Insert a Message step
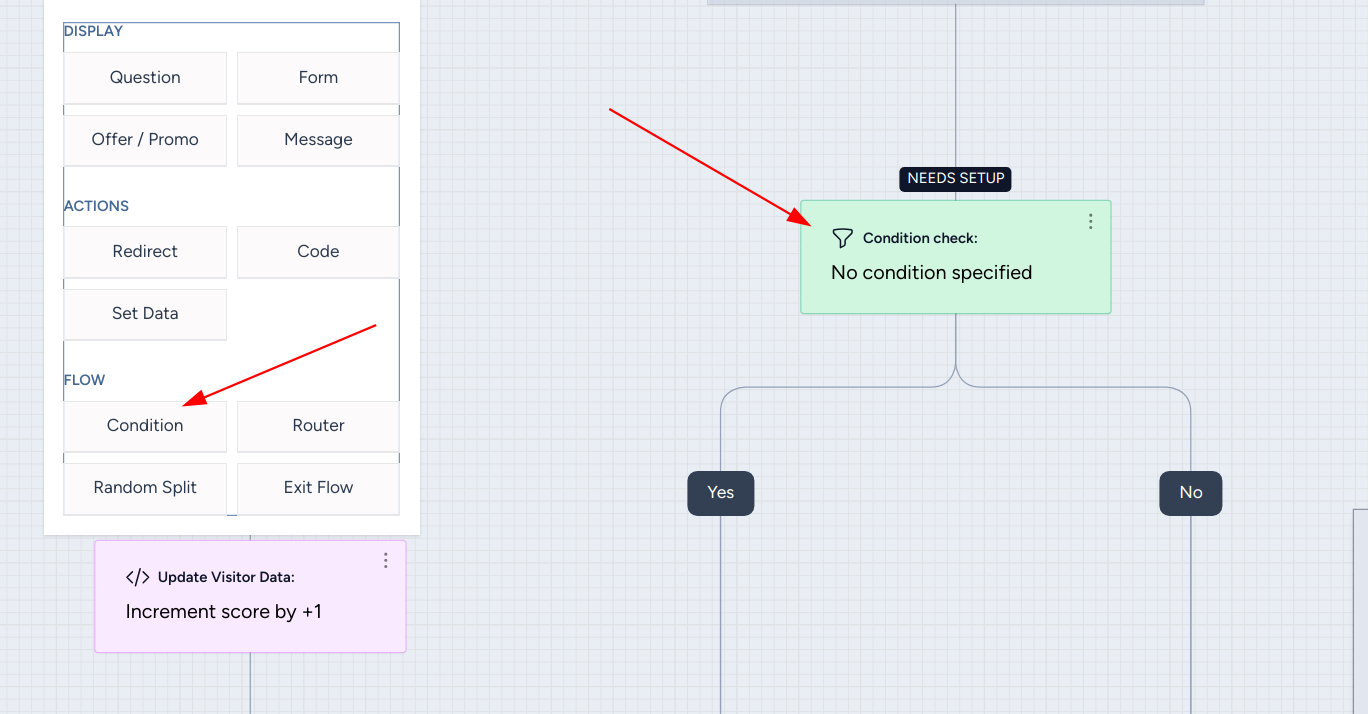 click(x=318, y=140)
